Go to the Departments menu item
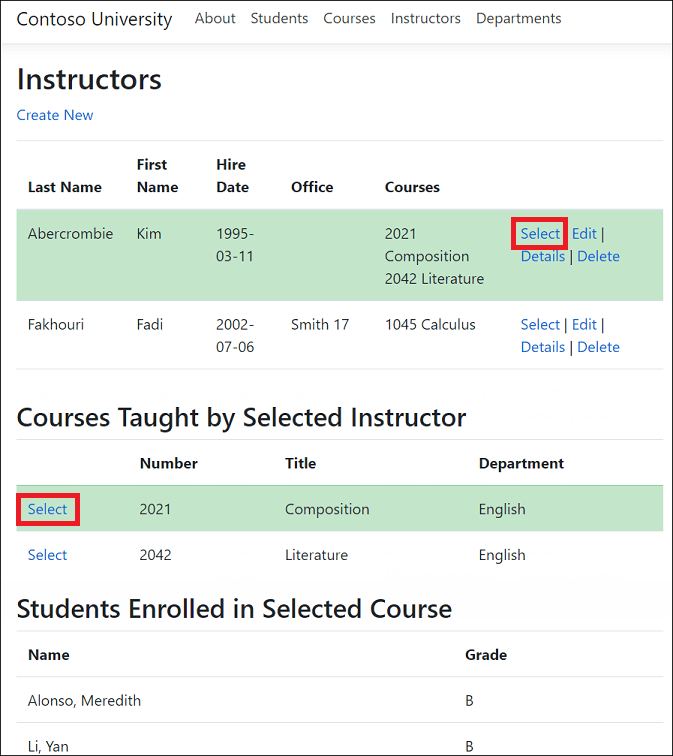 click(518, 18)
